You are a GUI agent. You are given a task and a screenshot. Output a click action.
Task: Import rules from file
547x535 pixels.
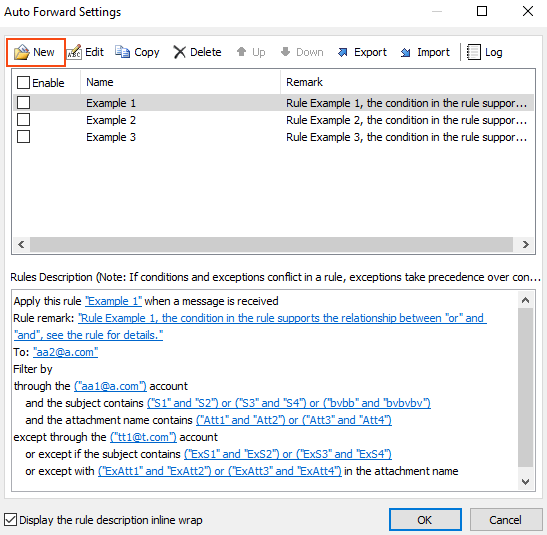(x=425, y=52)
